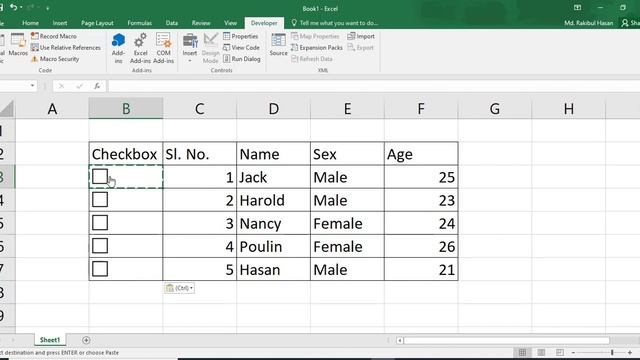Image resolution: width=640 pixels, height=360 pixels.
Task: Select the Sheet1 tab
Action: click(50, 340)
